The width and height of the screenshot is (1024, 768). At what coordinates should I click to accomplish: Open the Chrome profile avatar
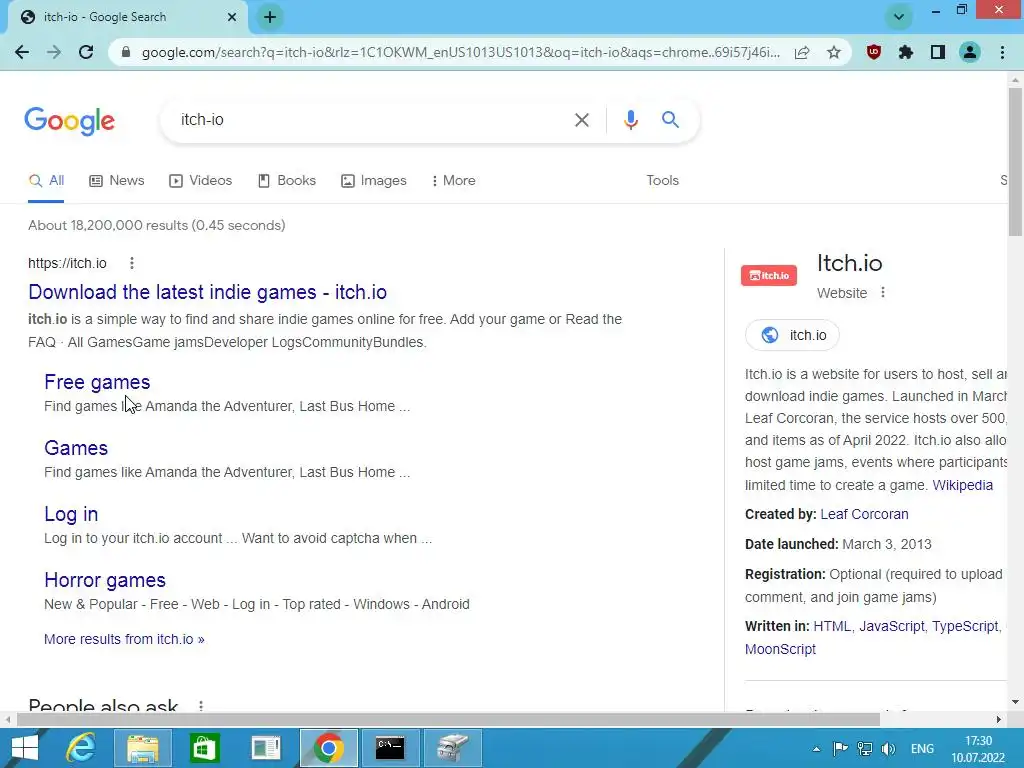click(970, 52)
